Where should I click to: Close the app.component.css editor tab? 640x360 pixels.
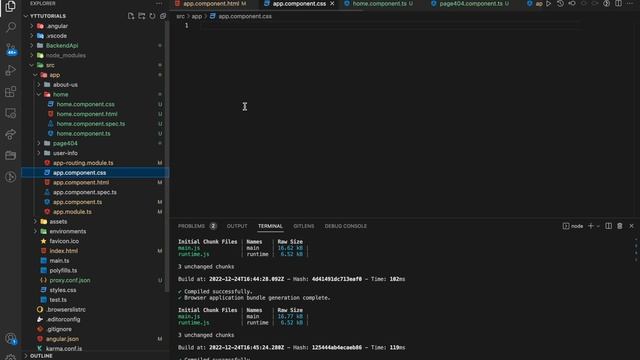332,4
